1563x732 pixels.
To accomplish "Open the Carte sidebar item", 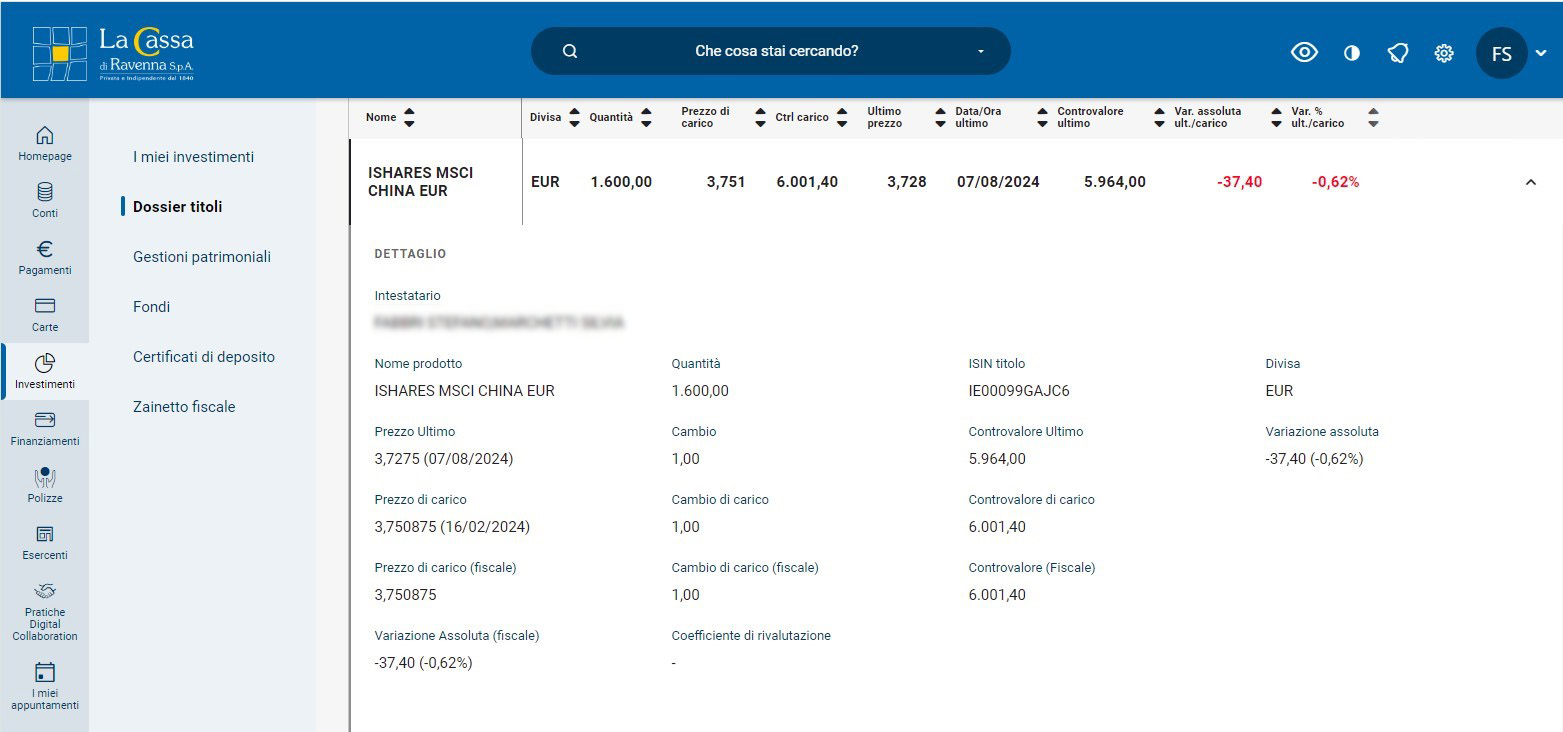I will point(45,314).
